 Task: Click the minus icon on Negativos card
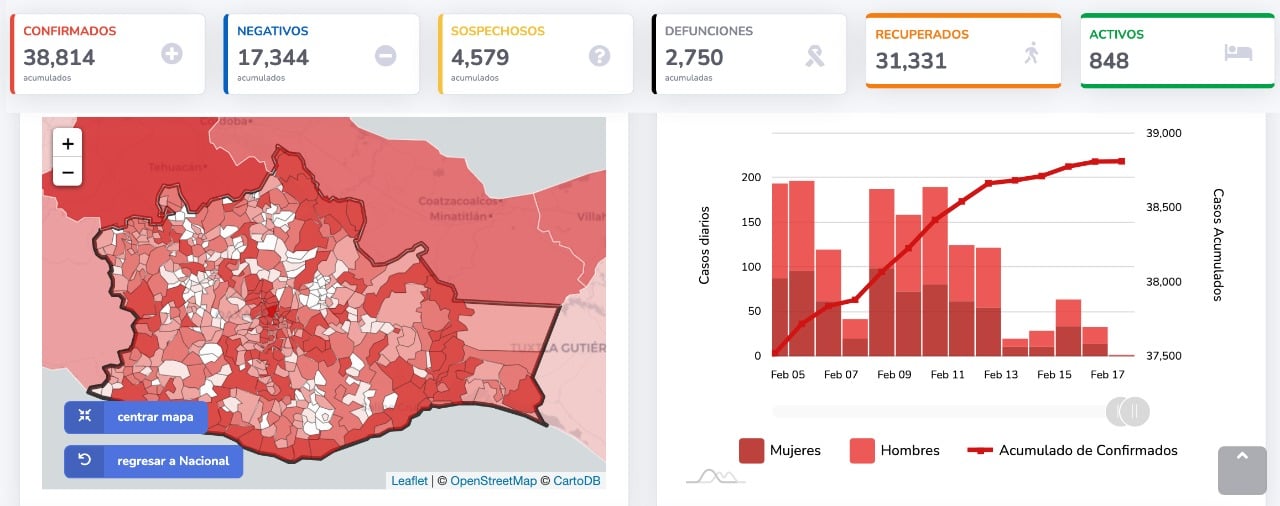coord(386,55)
